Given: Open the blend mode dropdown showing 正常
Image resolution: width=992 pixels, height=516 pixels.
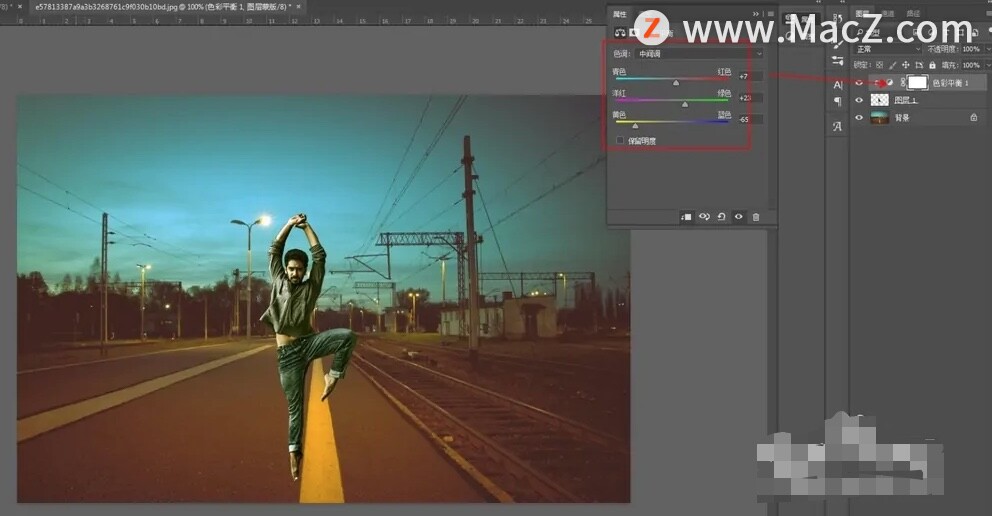Looking at the screenshot, I should [x=888, y=49].
